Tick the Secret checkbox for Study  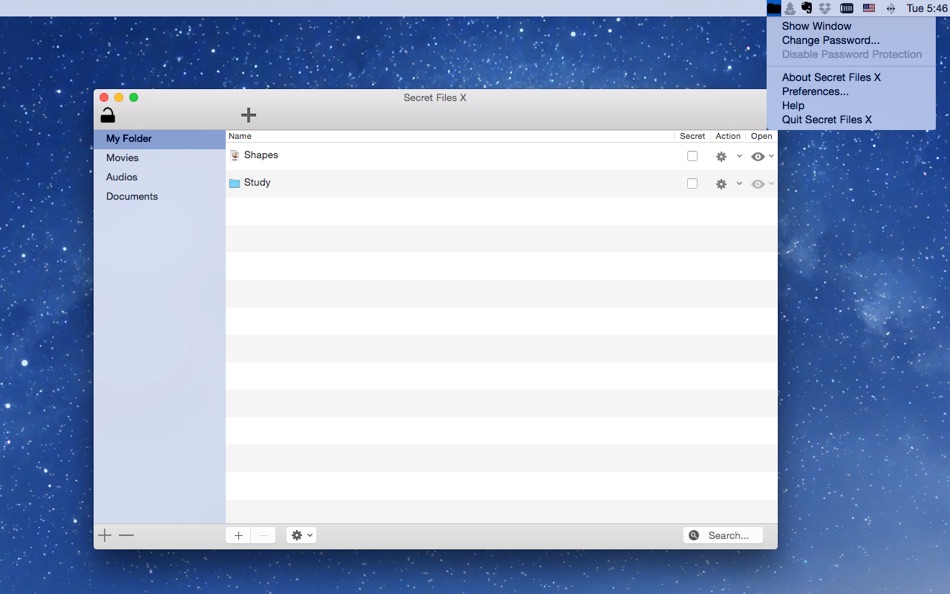point(693,183)
